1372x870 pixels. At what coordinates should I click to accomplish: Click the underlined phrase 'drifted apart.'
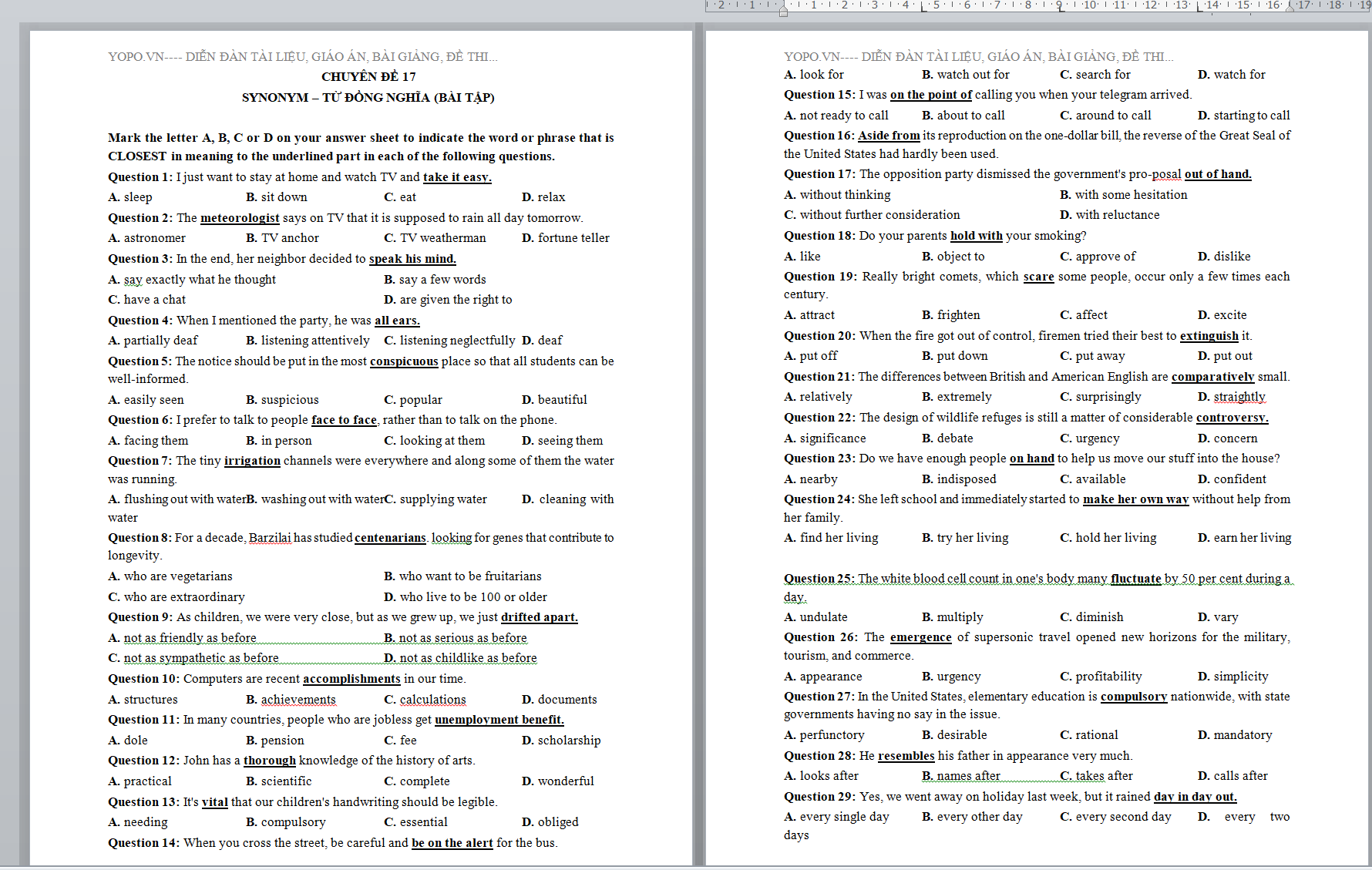539,617
